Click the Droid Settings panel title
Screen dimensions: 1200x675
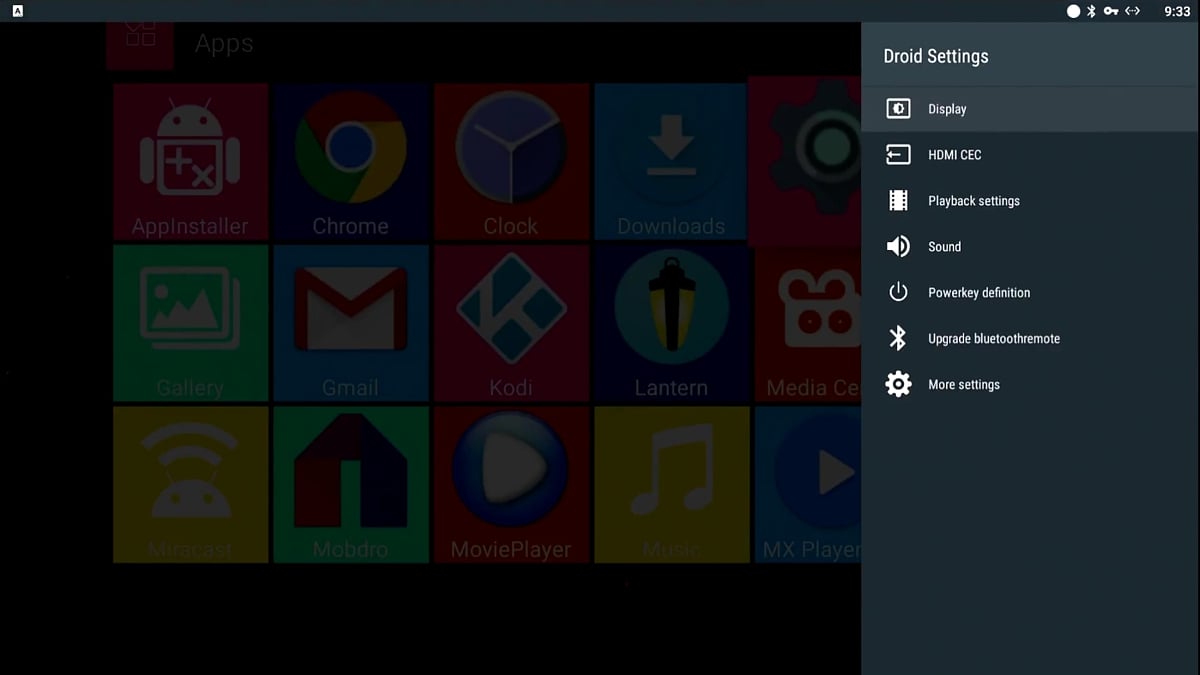[x=936, y=56]
